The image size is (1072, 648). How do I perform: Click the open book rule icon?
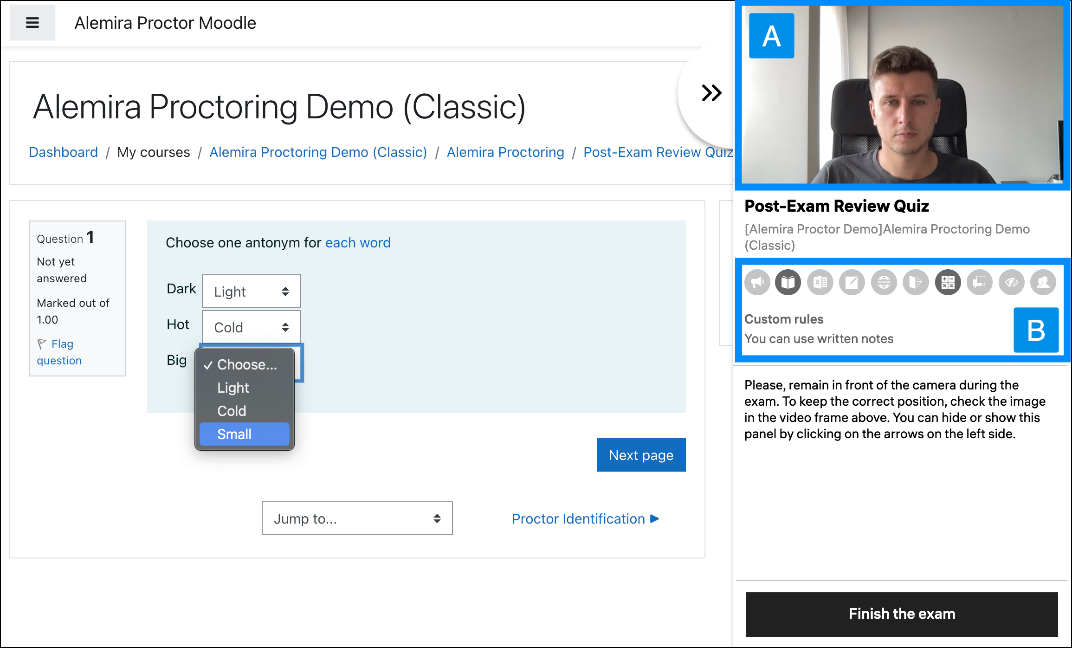789,283
